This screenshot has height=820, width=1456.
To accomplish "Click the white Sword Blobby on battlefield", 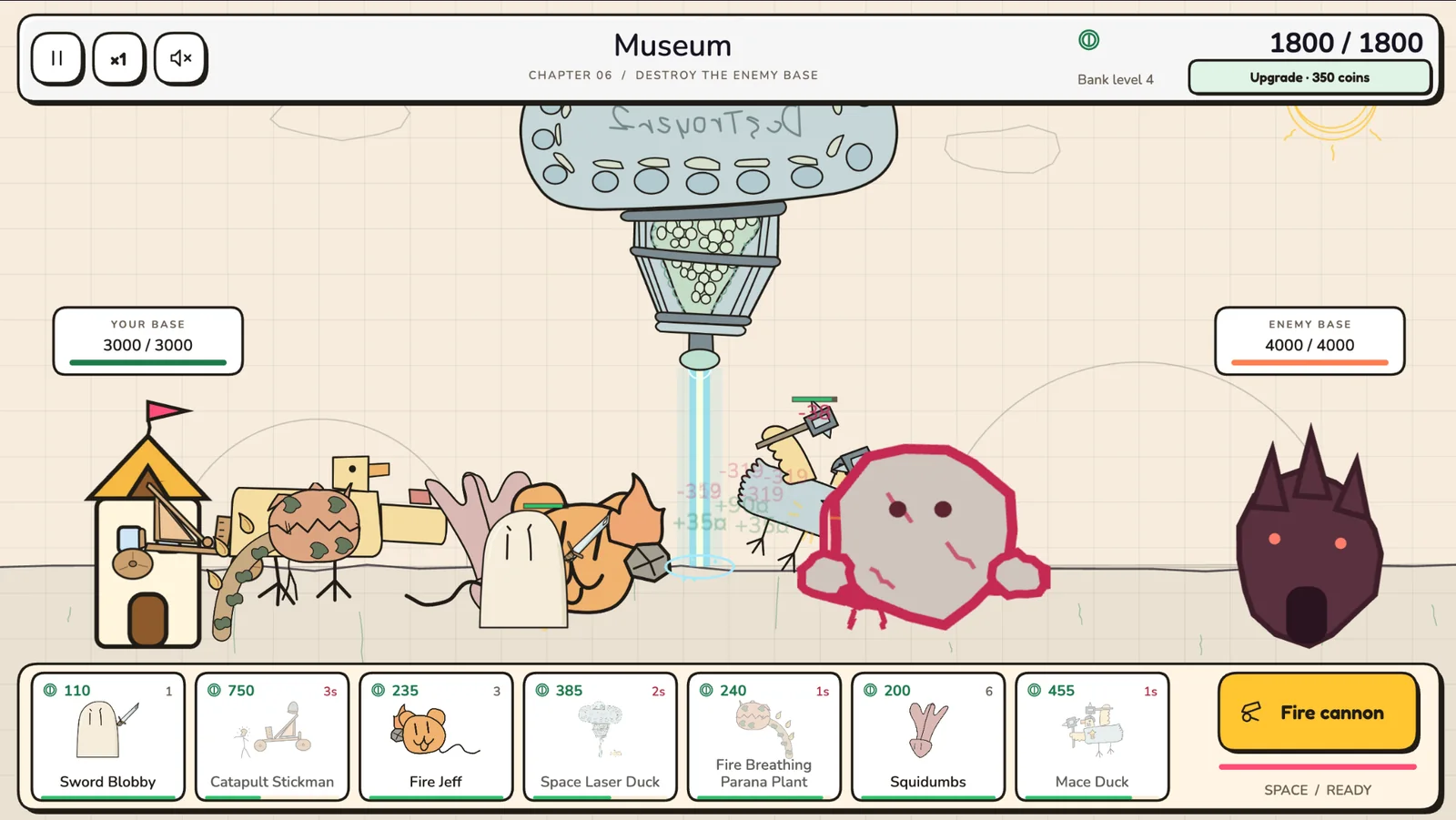I will point(523,569).
